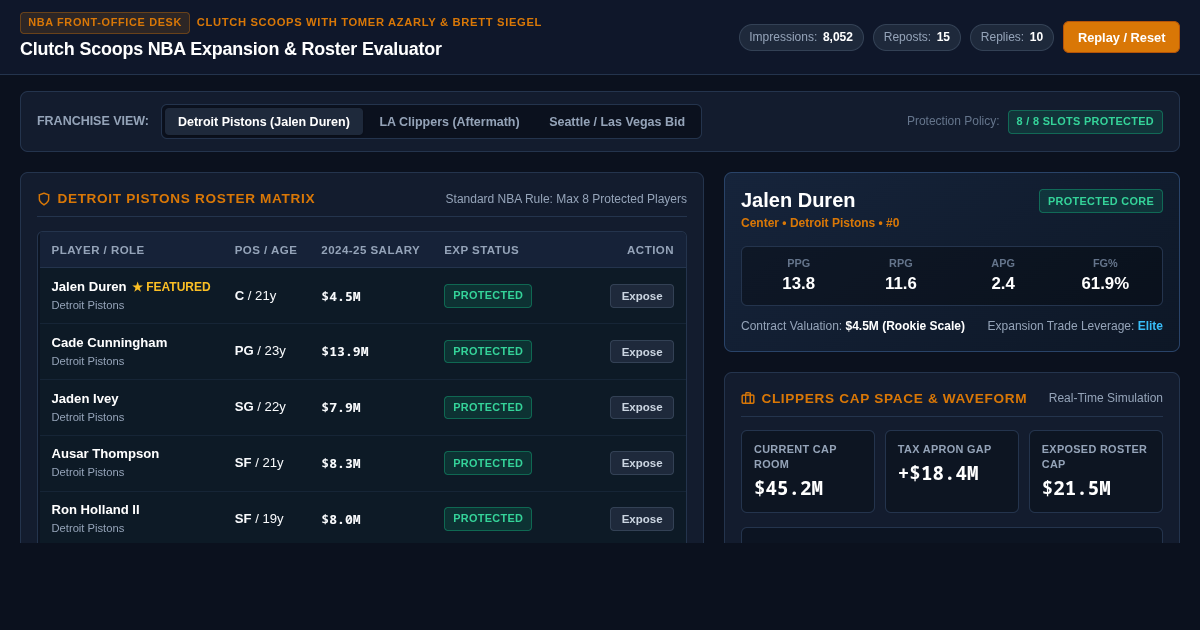Click Cade Cunningham's $13.9M salary
Image resolution: width=1200 pixels, height=630 pixels.
pyautogui.click(x=345, y=352)
